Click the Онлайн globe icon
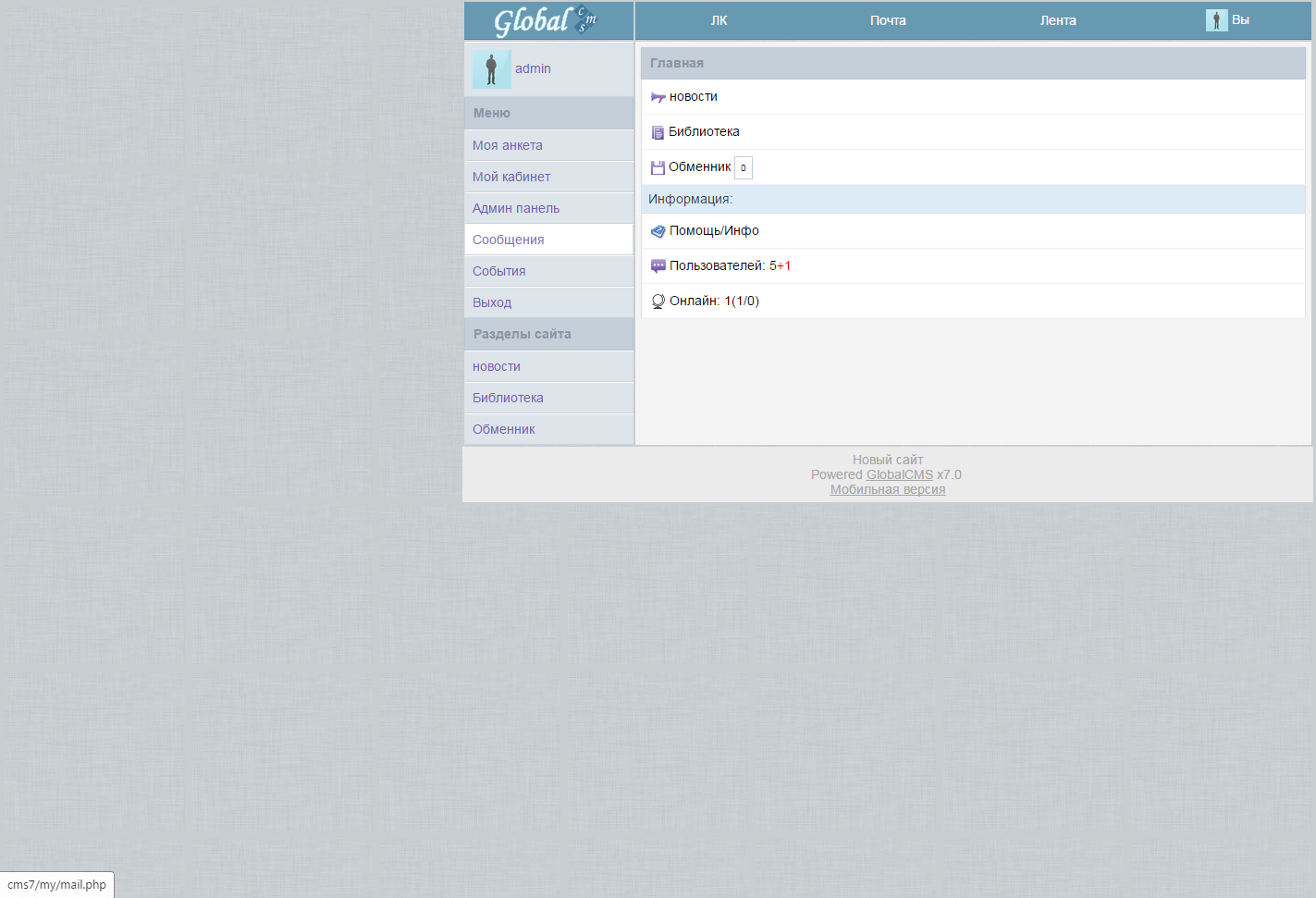Viewport: 1316px width, 898px height. pos(658,301)
